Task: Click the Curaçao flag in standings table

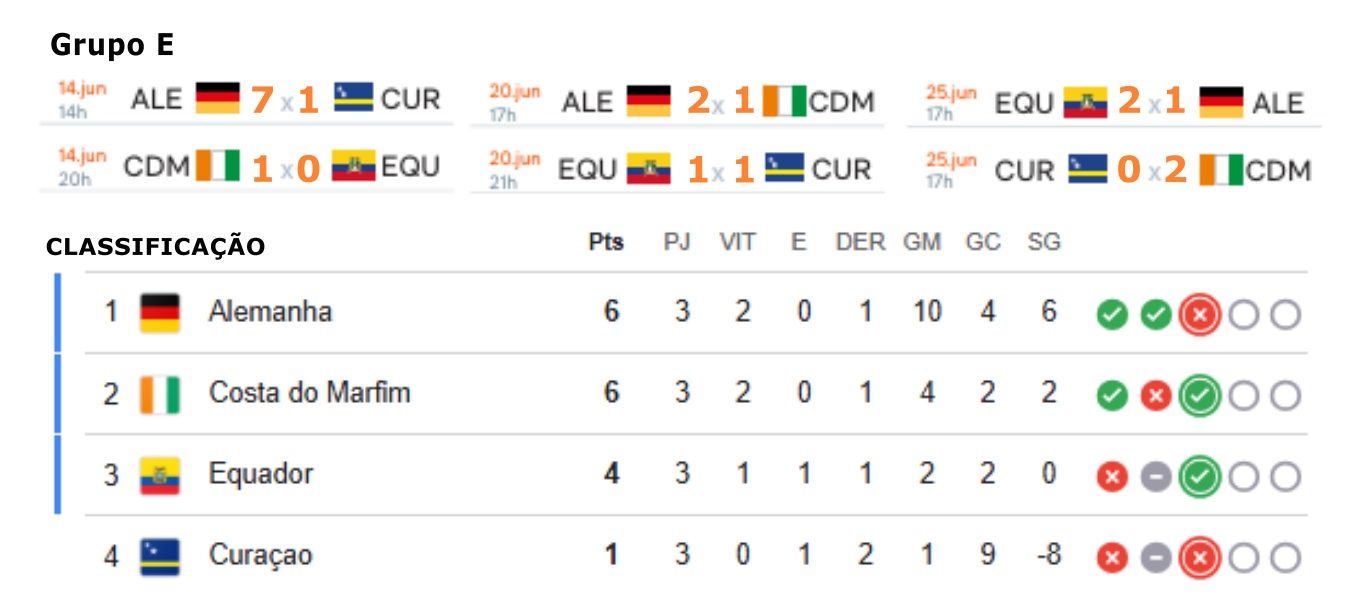Action: point(159,557)
